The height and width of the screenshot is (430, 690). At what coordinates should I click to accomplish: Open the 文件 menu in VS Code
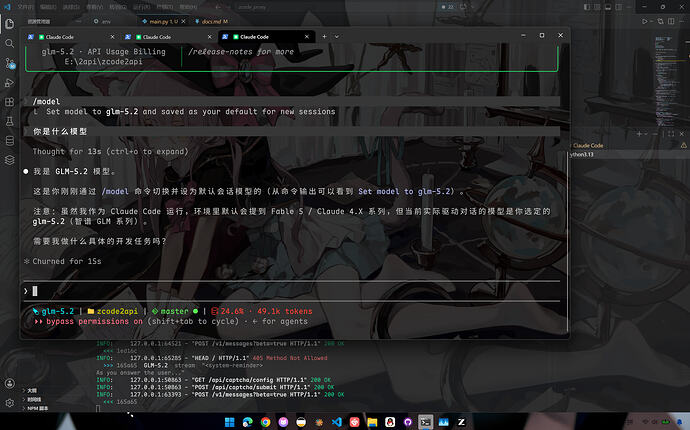click(x=26, y=7)
